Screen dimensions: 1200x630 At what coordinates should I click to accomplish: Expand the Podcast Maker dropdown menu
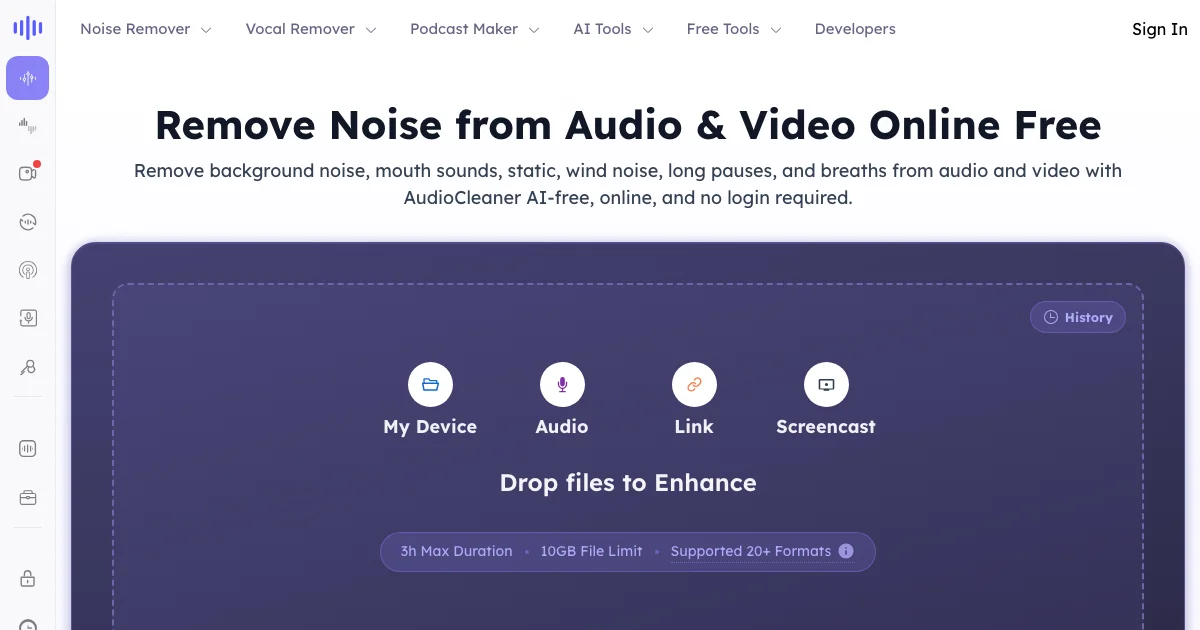pos(475,29)
